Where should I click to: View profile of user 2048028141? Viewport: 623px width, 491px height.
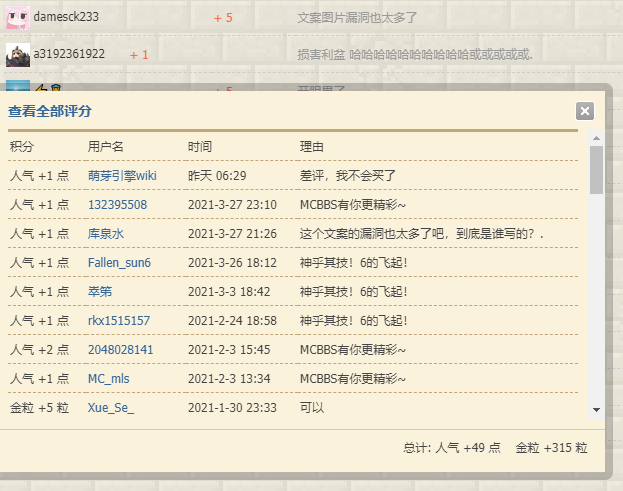121,350
